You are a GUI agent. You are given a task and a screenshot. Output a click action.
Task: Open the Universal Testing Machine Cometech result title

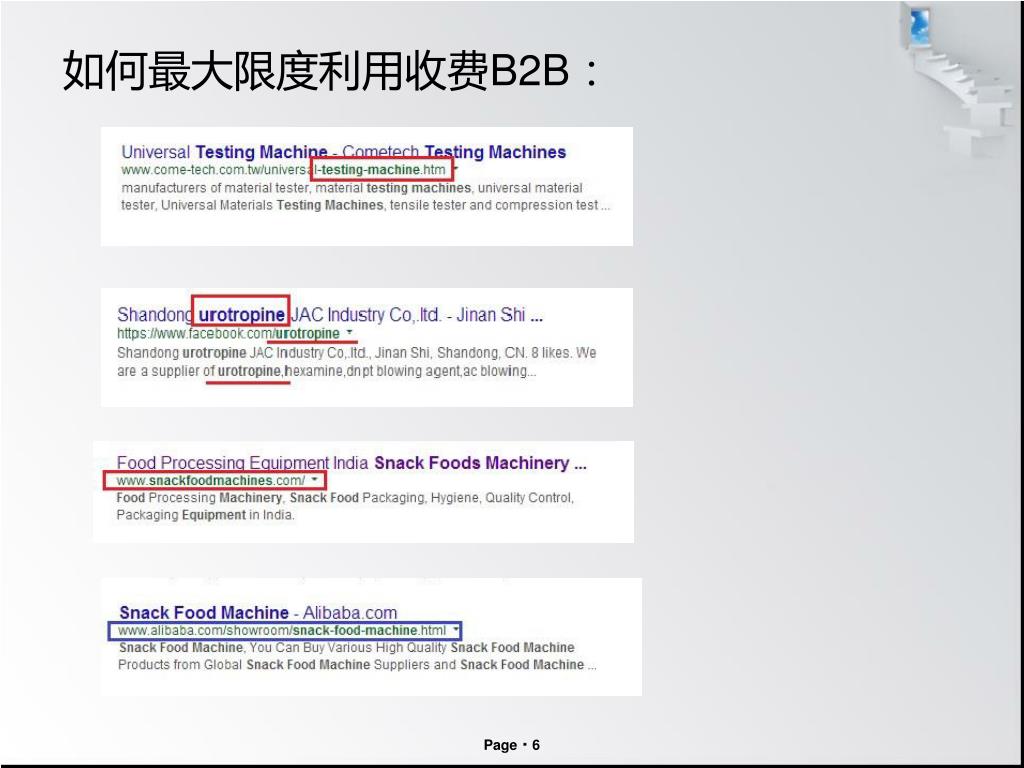point(344,152)
